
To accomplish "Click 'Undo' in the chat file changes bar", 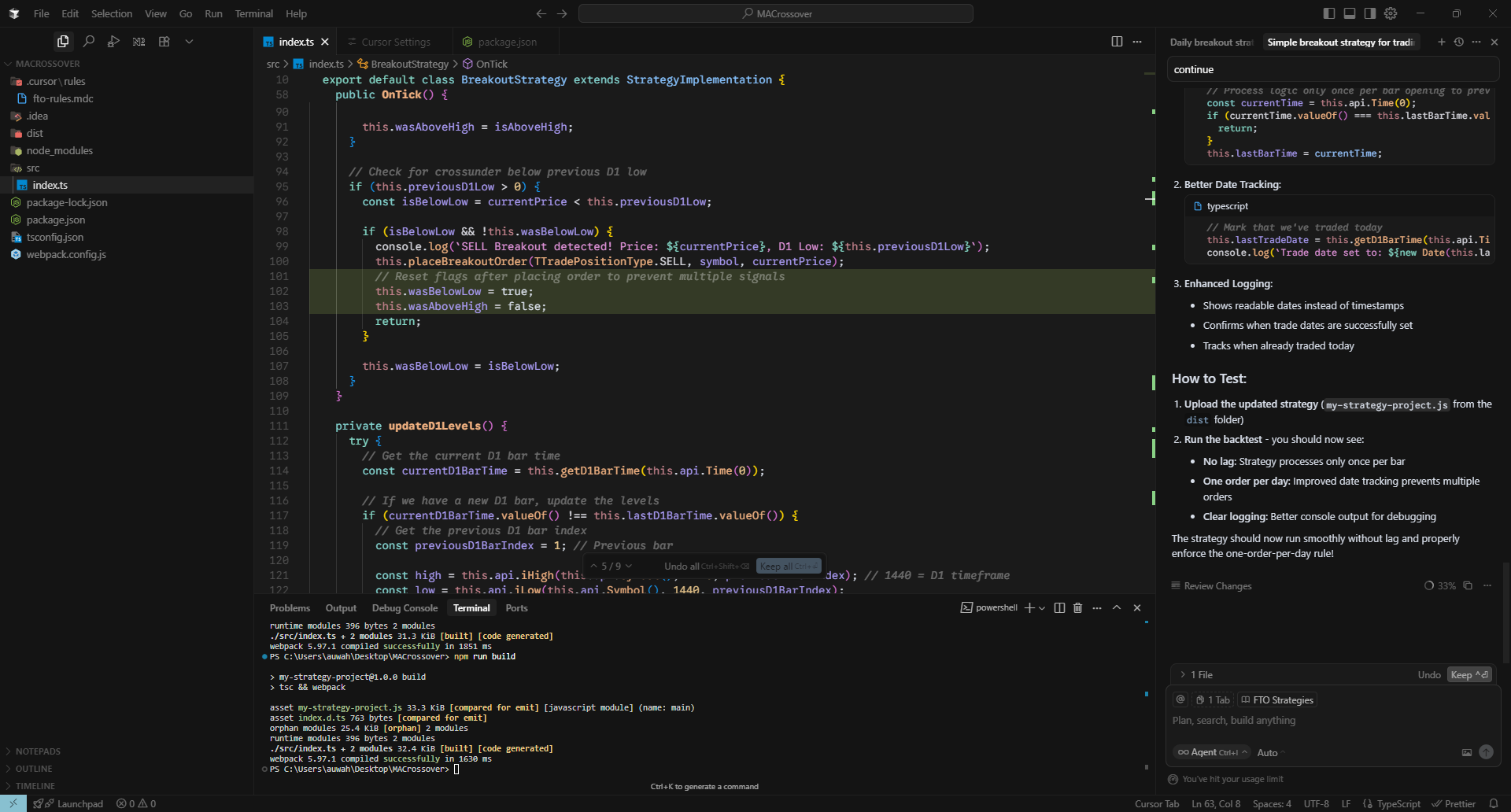I will tap(1429, 675).
